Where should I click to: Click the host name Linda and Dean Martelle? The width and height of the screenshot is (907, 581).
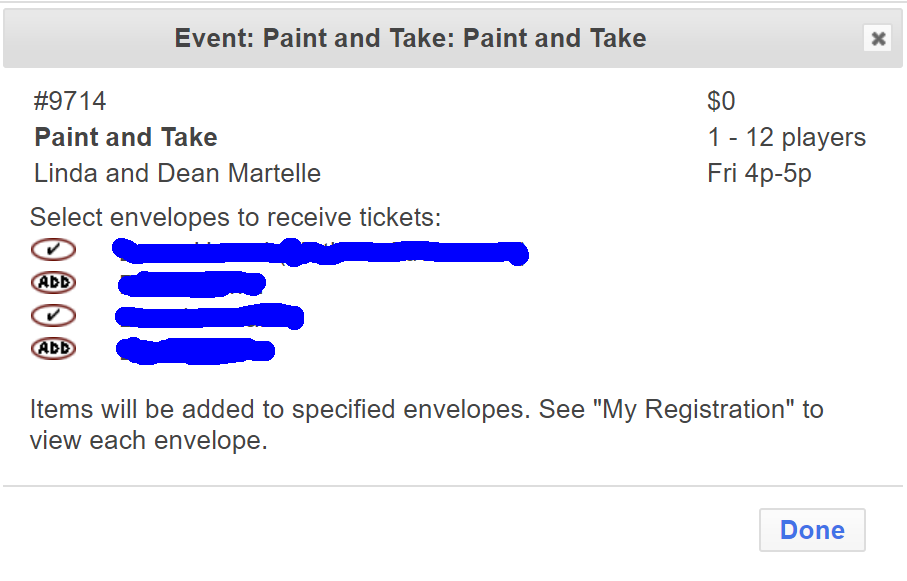(177, 174)
